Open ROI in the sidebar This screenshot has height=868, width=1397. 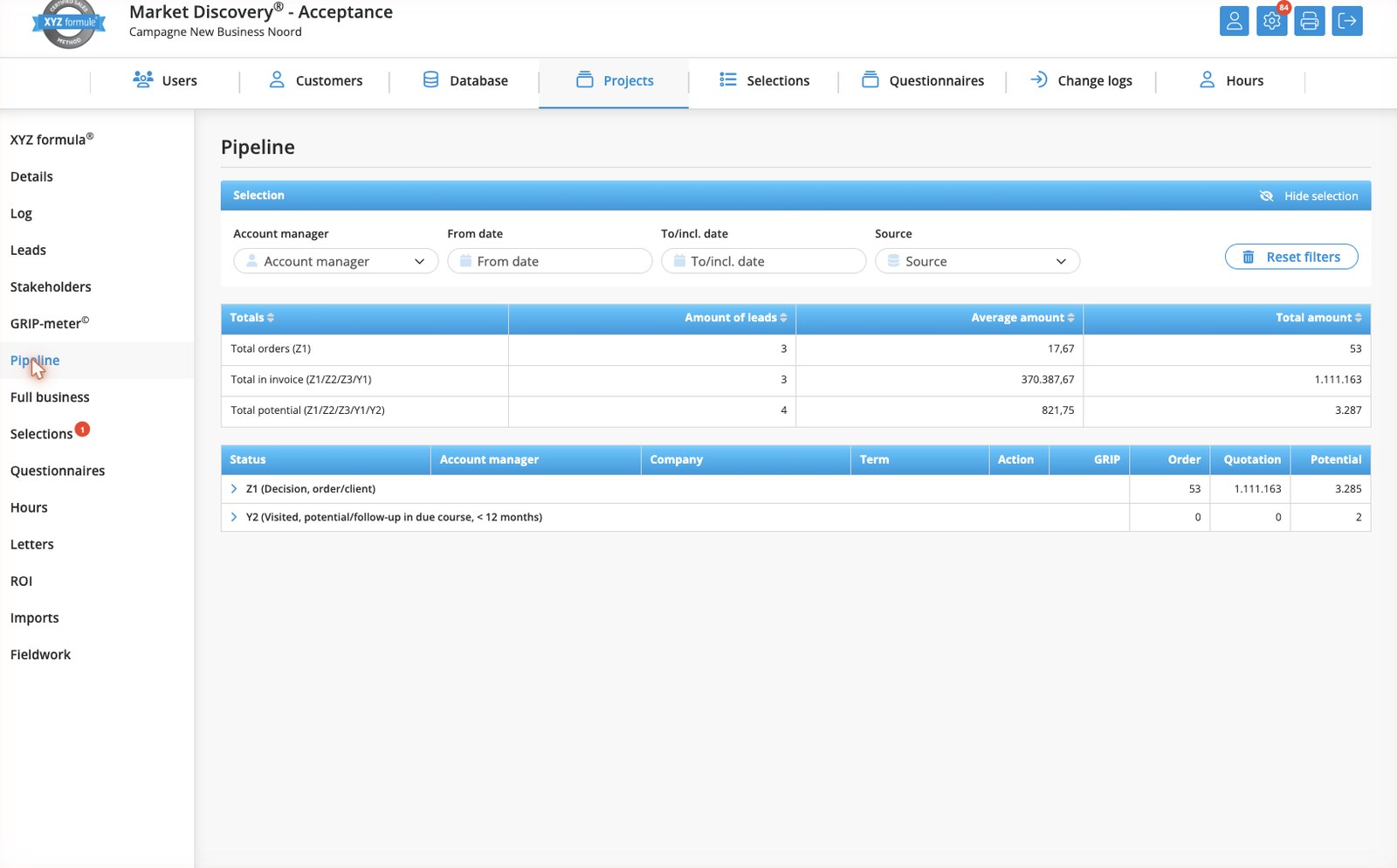point(21,581)
